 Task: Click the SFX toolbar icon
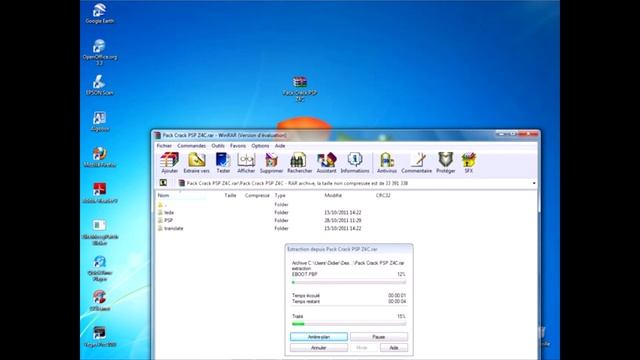tap(468, 163)
